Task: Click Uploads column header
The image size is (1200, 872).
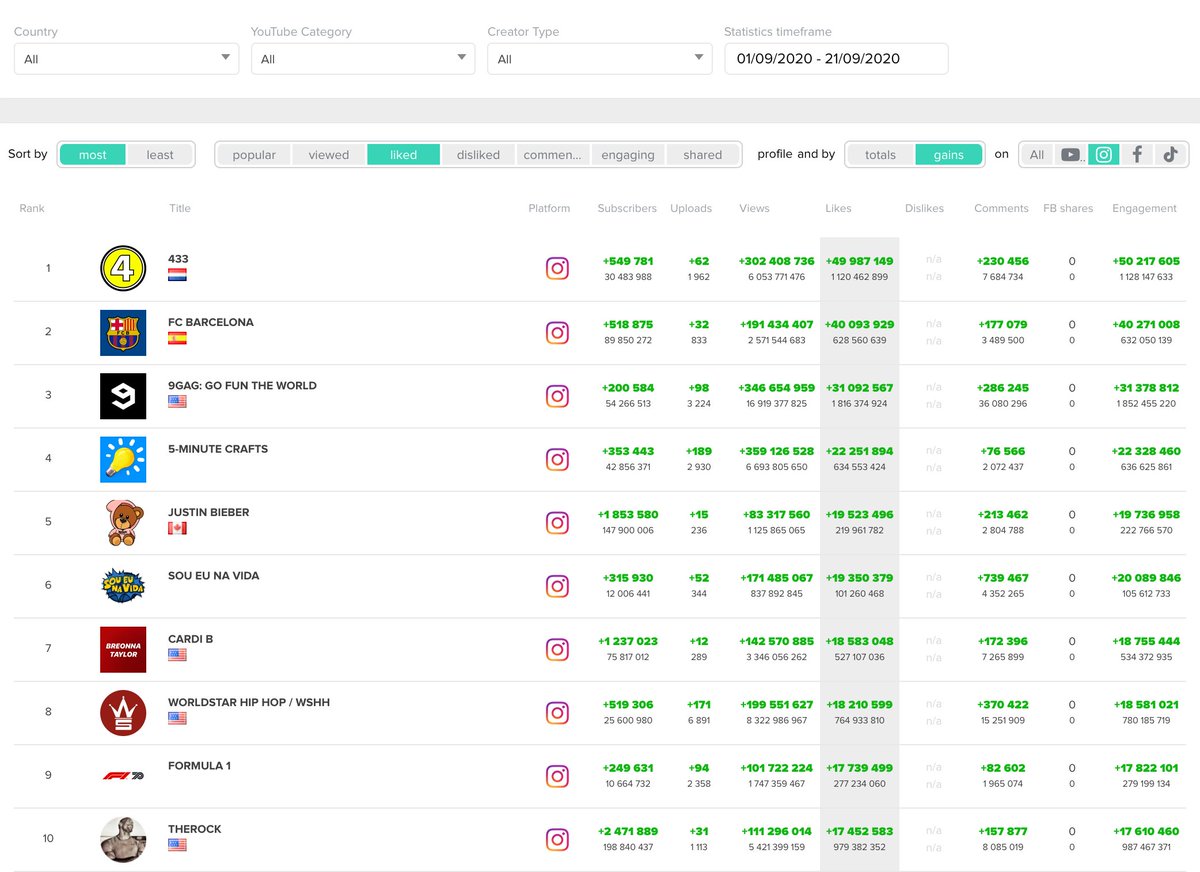Action: tap(691, 209)
